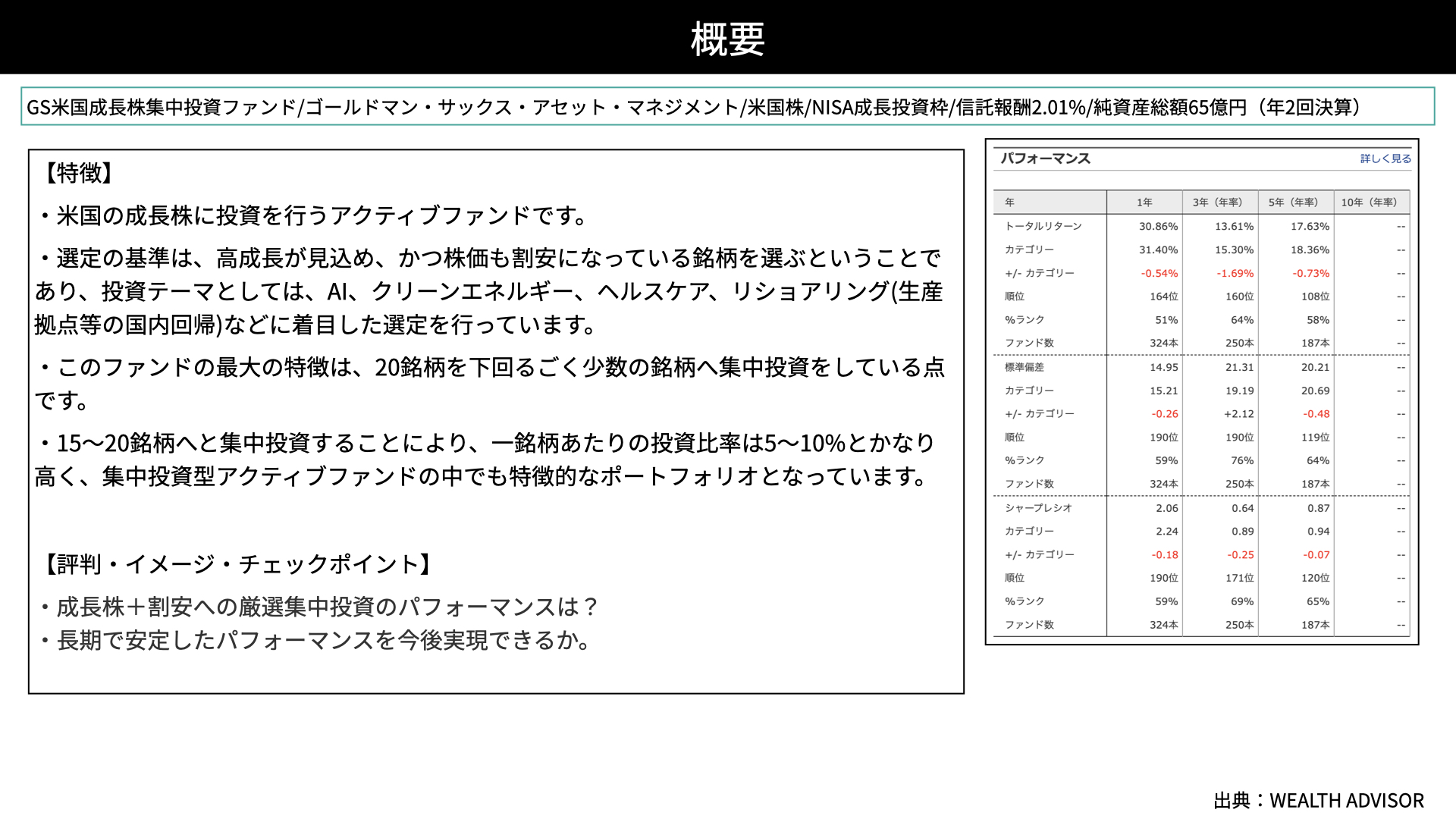
Task: Click the 1年 column header
Action: click(x=1144, y=202)
